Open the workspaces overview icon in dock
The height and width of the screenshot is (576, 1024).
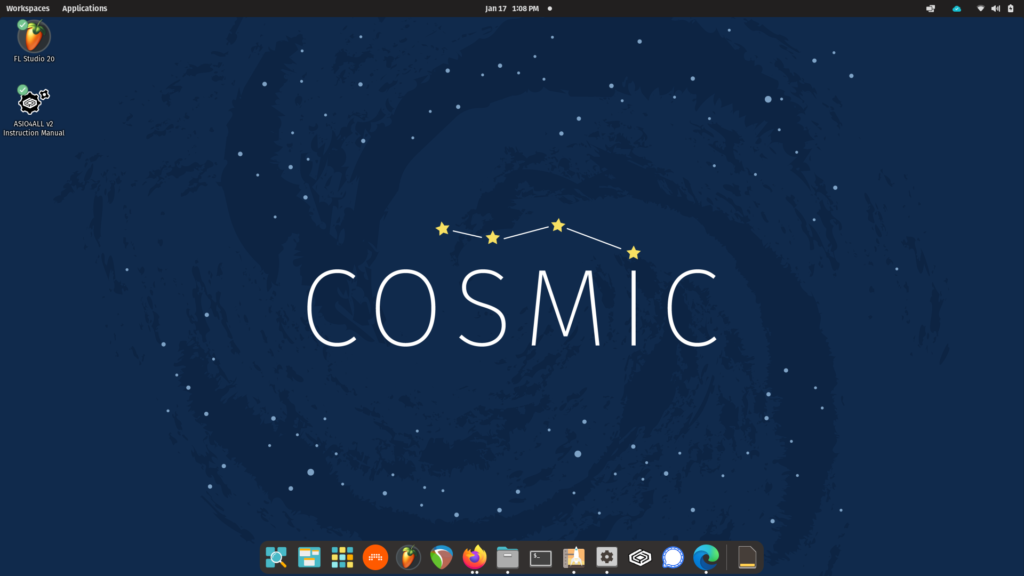coord(309,557)
